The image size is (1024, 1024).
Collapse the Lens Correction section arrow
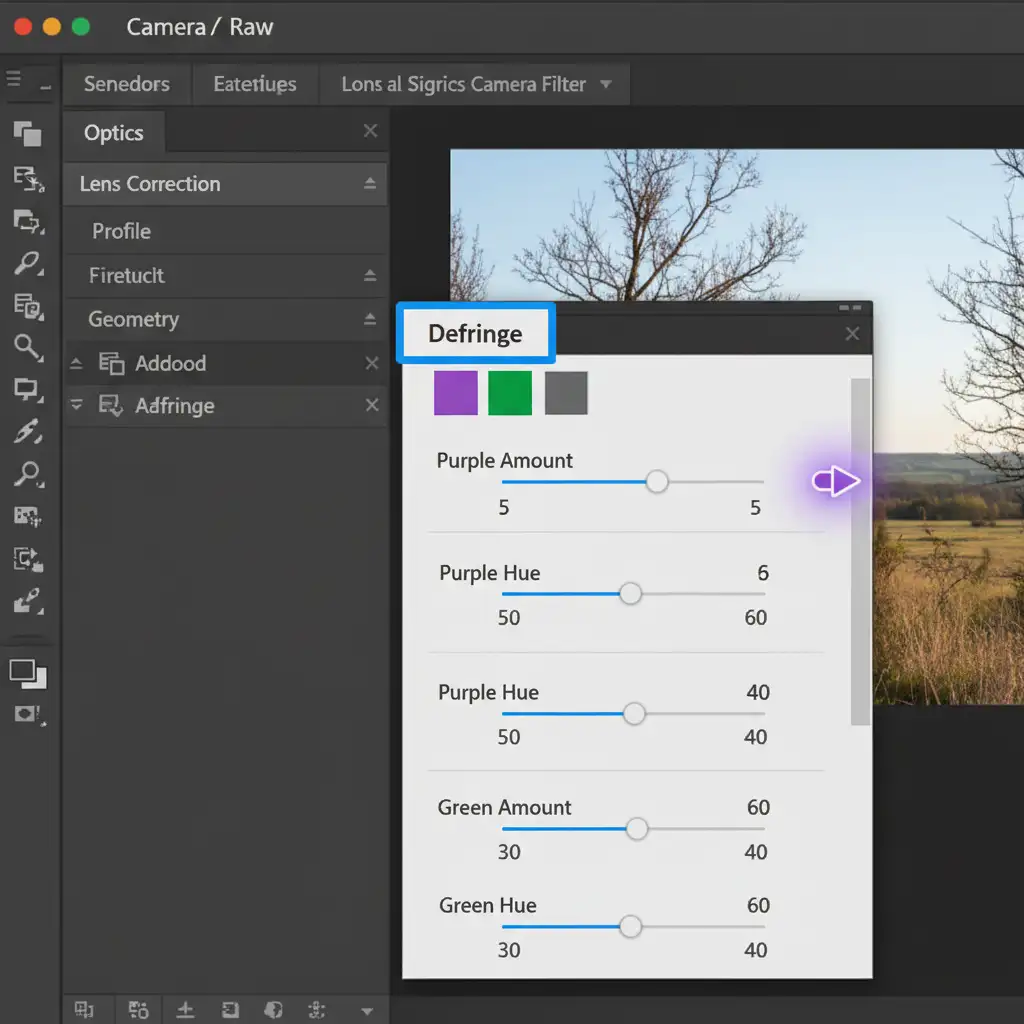tap(370, 184)
